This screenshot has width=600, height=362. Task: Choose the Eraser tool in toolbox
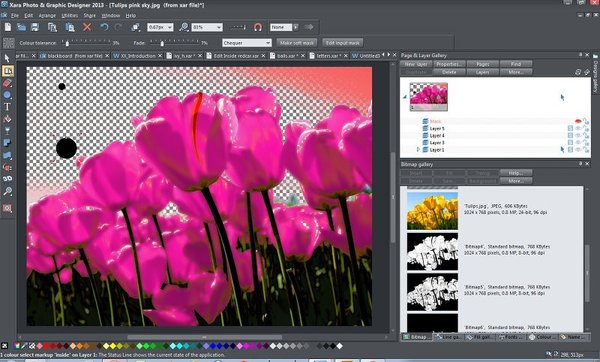click(x=7, y=83)
